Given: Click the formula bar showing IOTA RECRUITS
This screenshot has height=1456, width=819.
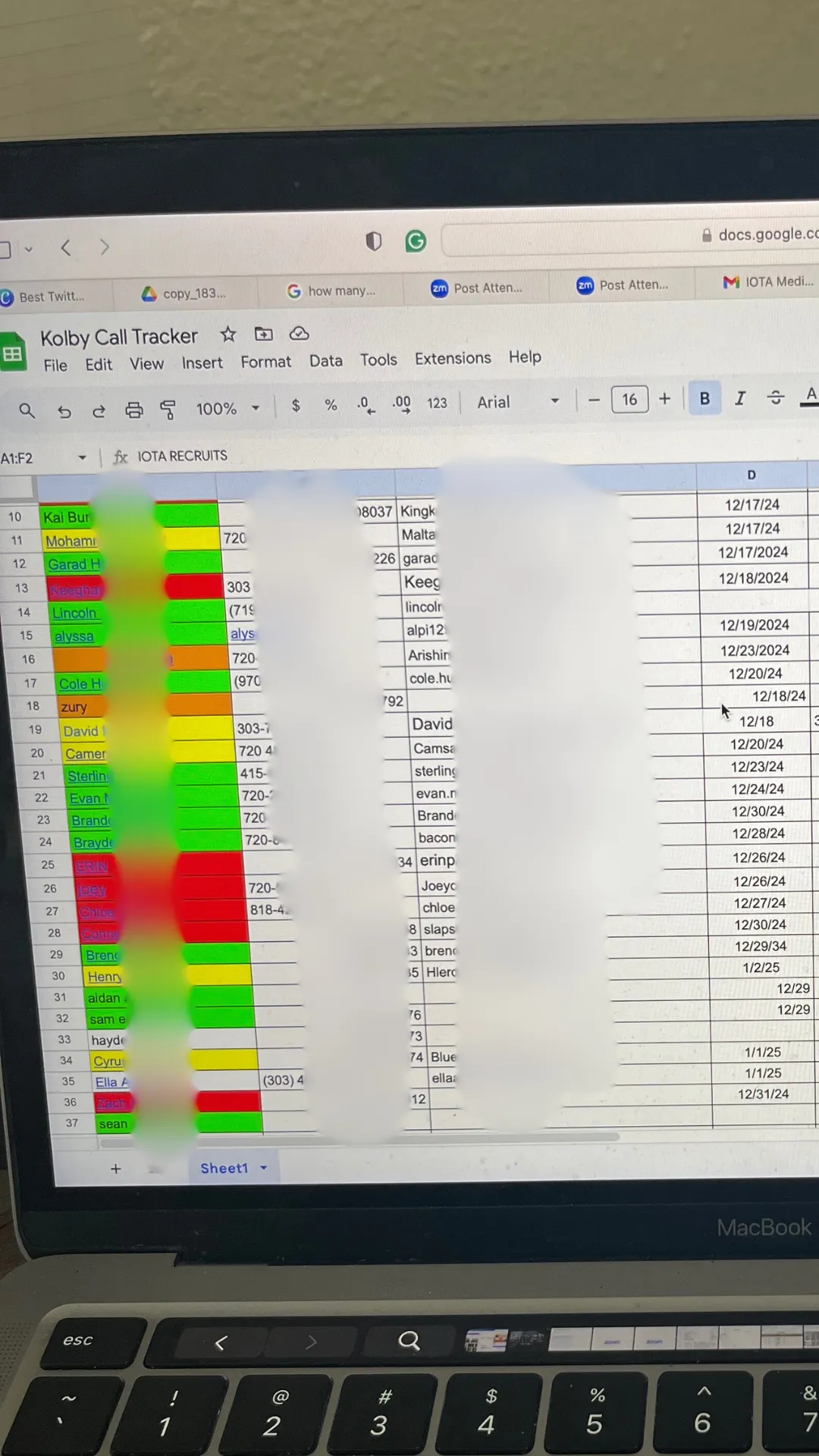Looking at the screenshot, I should (182, 456).
